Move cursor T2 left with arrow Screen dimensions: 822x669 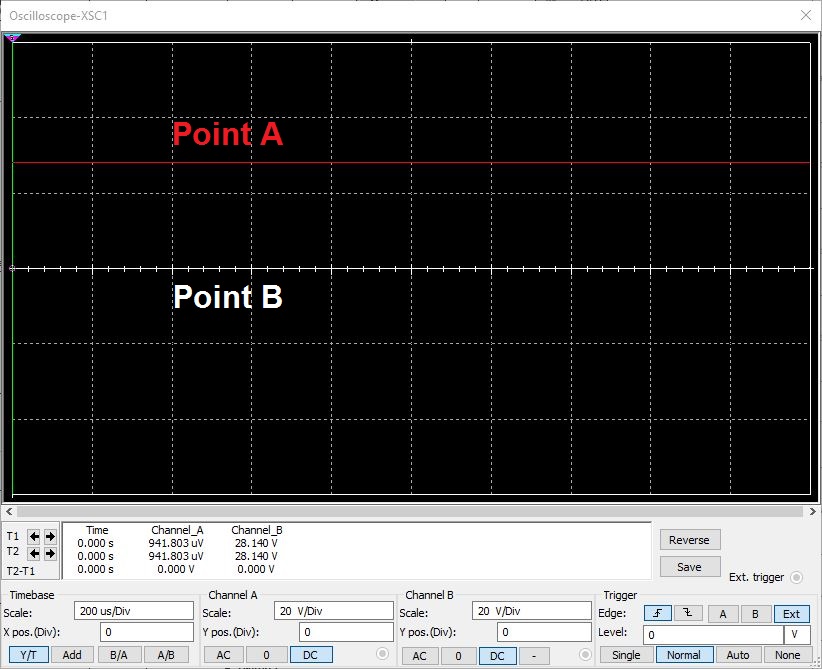tap(34, 554)
